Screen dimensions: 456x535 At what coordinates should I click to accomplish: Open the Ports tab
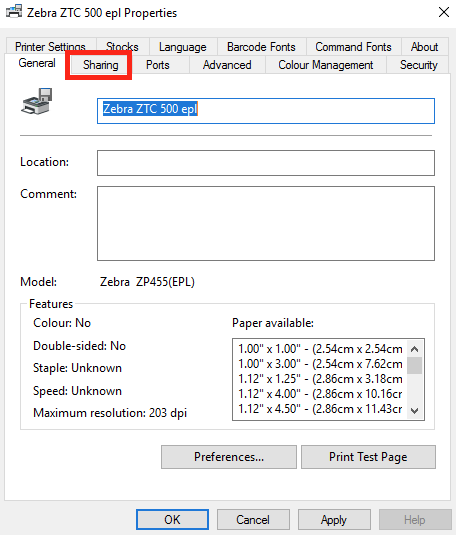click(157, 65)
